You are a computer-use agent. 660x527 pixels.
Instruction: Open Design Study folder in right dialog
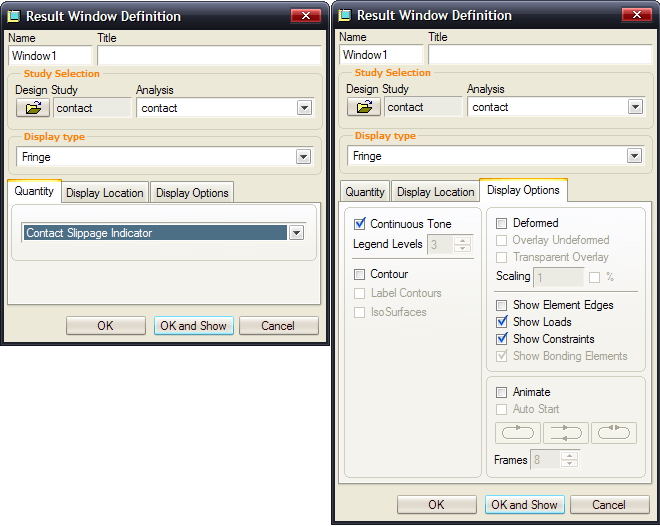tap(364, 106)
